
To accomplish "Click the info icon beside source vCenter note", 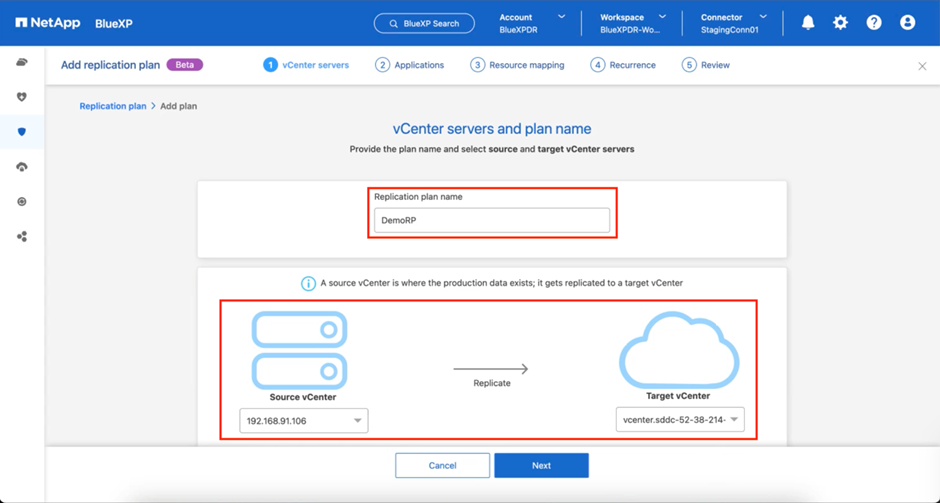I will click(x=308, y=283).
